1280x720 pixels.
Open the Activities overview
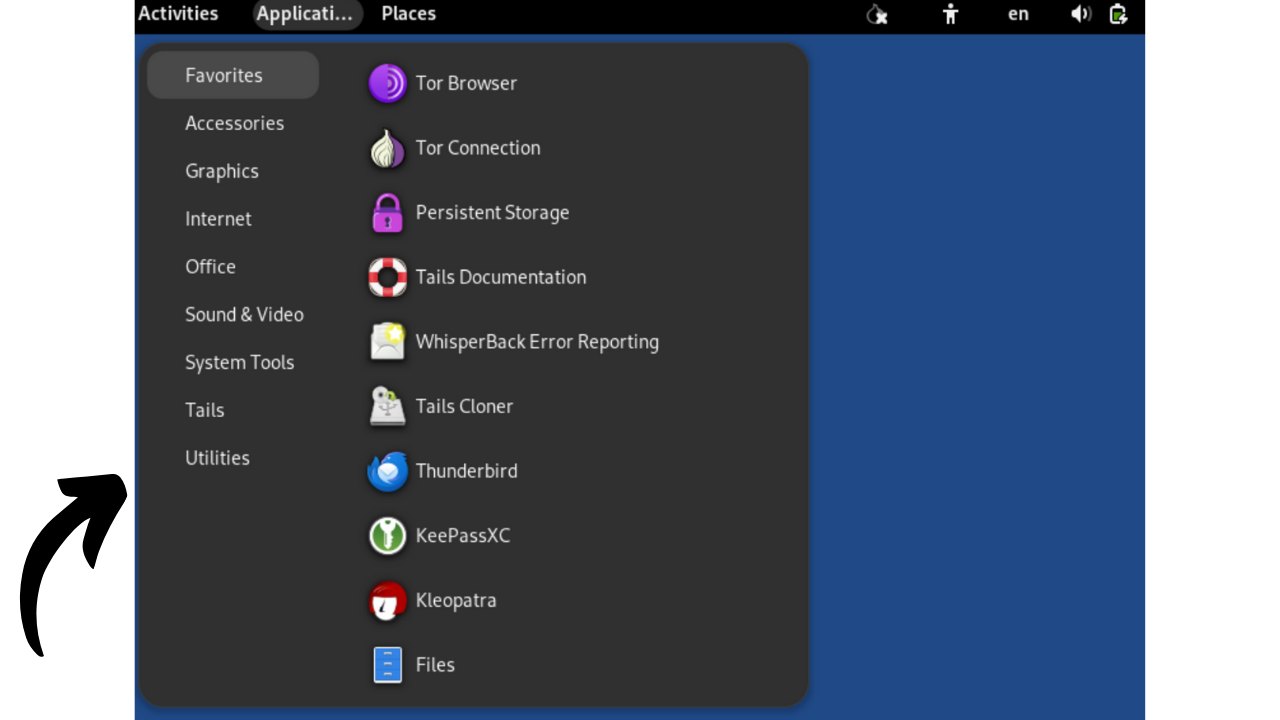(x=178, y=14)
